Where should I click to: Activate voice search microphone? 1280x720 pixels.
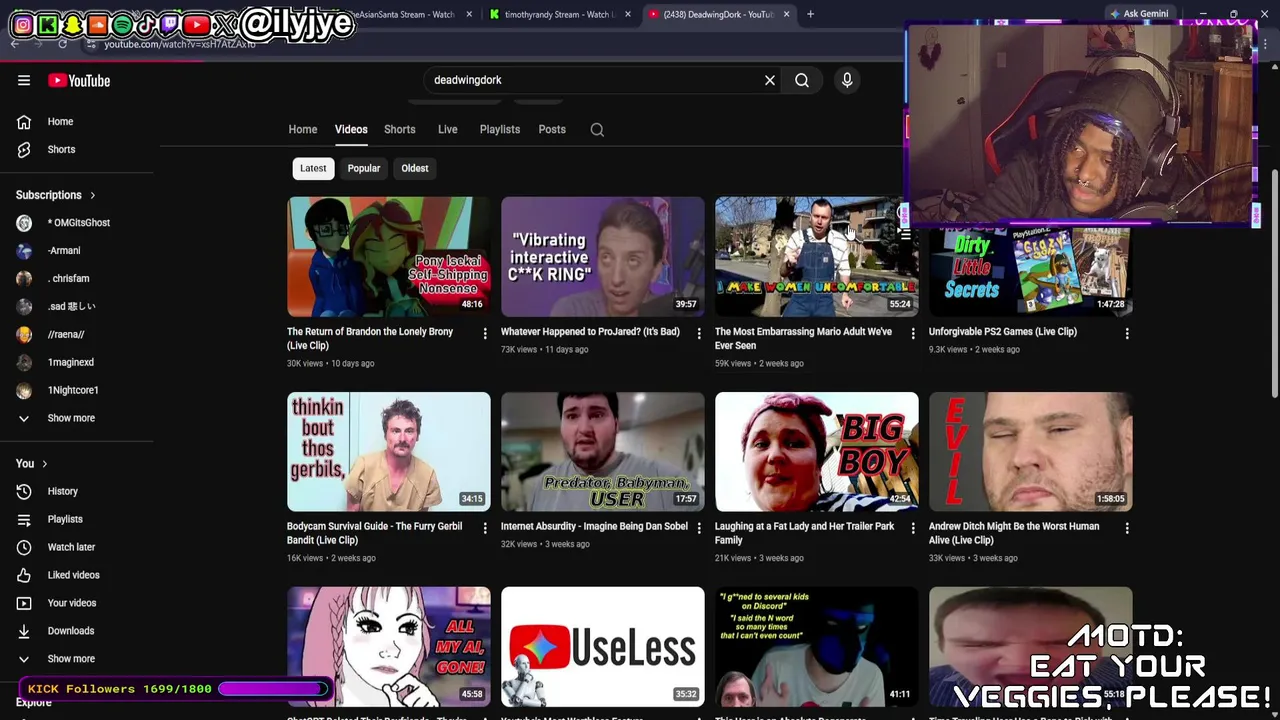tap(847, 80)
